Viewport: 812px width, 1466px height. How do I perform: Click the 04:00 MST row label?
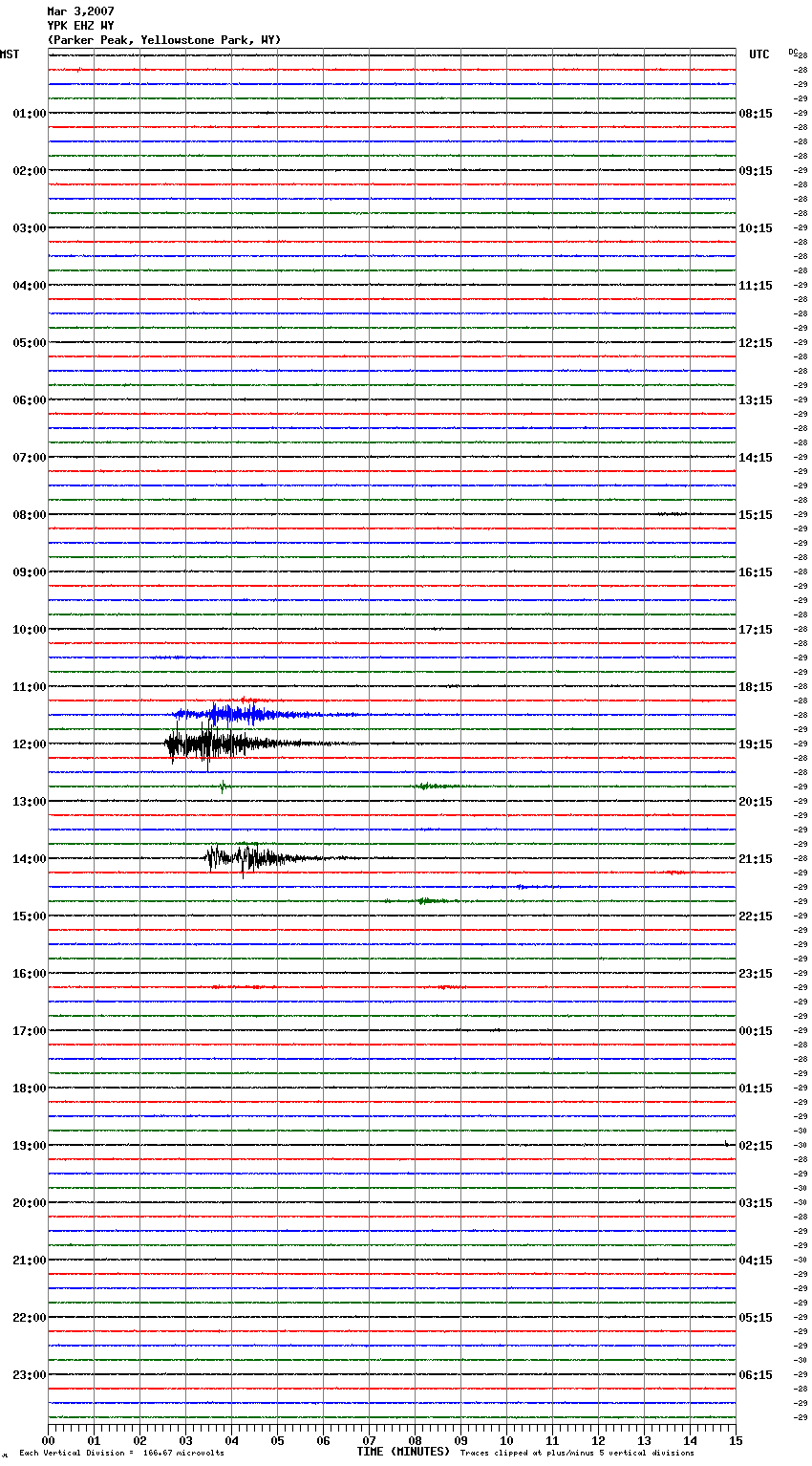29,286
